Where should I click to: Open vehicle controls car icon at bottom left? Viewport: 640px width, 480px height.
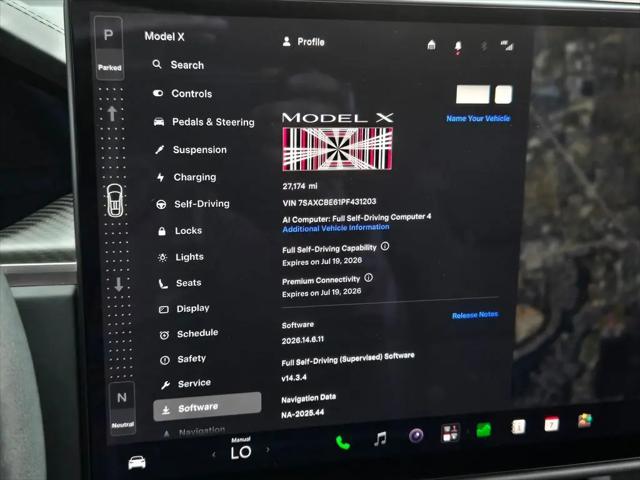tap(137, 462)
